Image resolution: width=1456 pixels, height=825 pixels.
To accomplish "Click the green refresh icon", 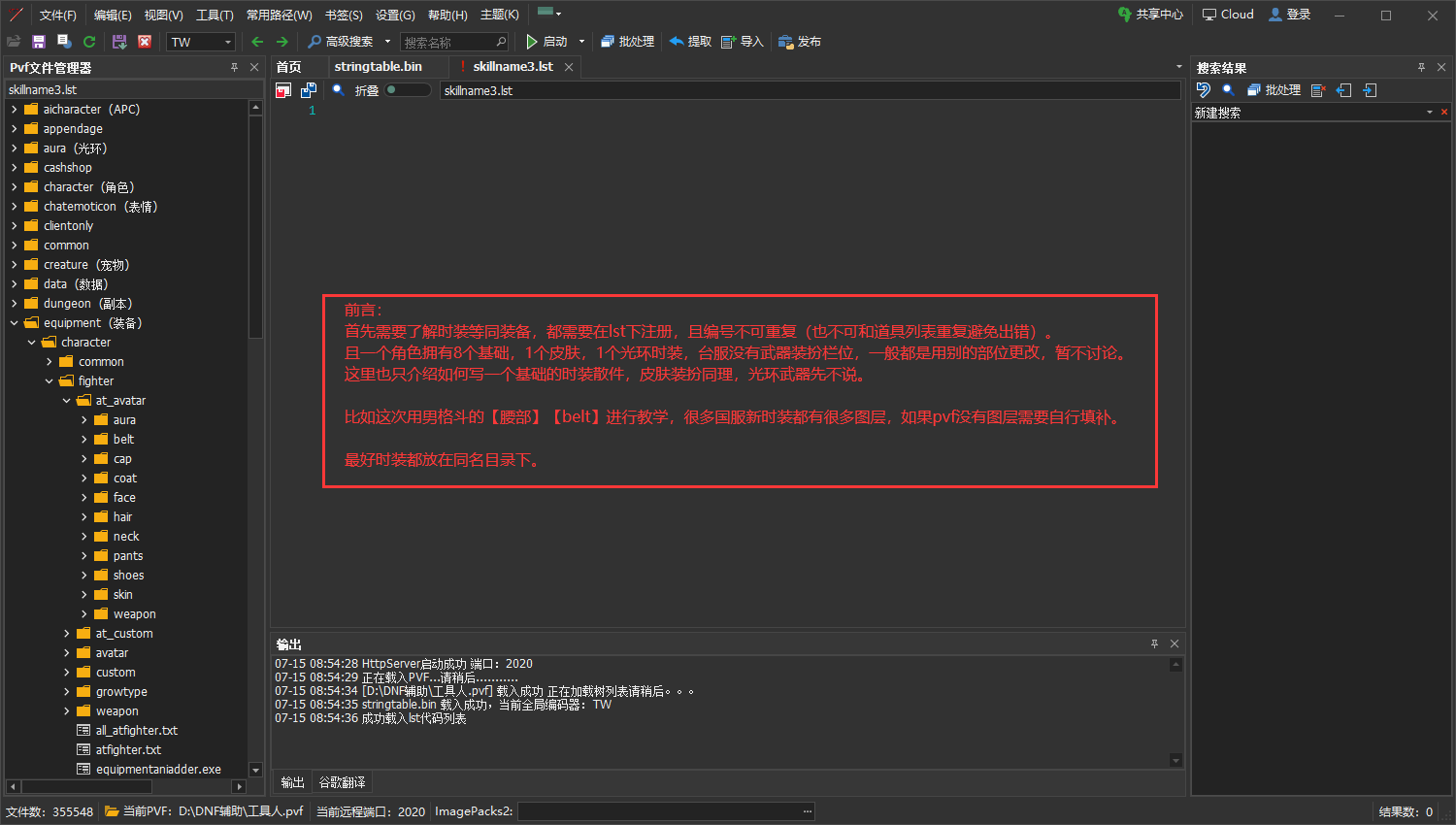I will [x=89, y=42].
